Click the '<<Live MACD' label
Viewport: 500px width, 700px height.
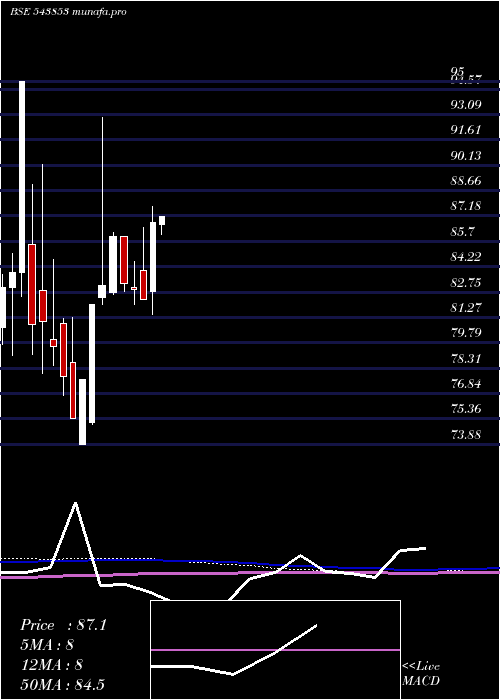click(x=421, y=674)
